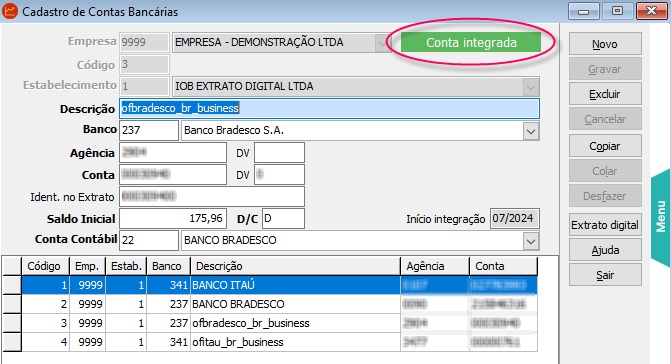Select the BANCO BRADESCO row

(279, 304)
